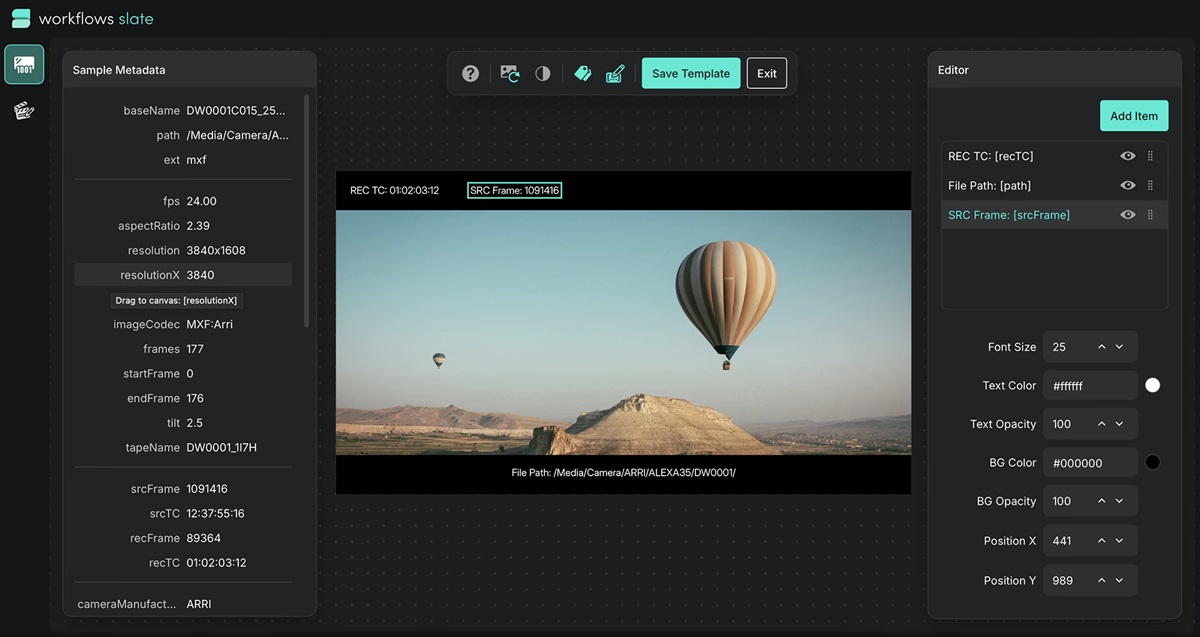
Task: Click the tags icon in toolbar
Action: point(583,73)
